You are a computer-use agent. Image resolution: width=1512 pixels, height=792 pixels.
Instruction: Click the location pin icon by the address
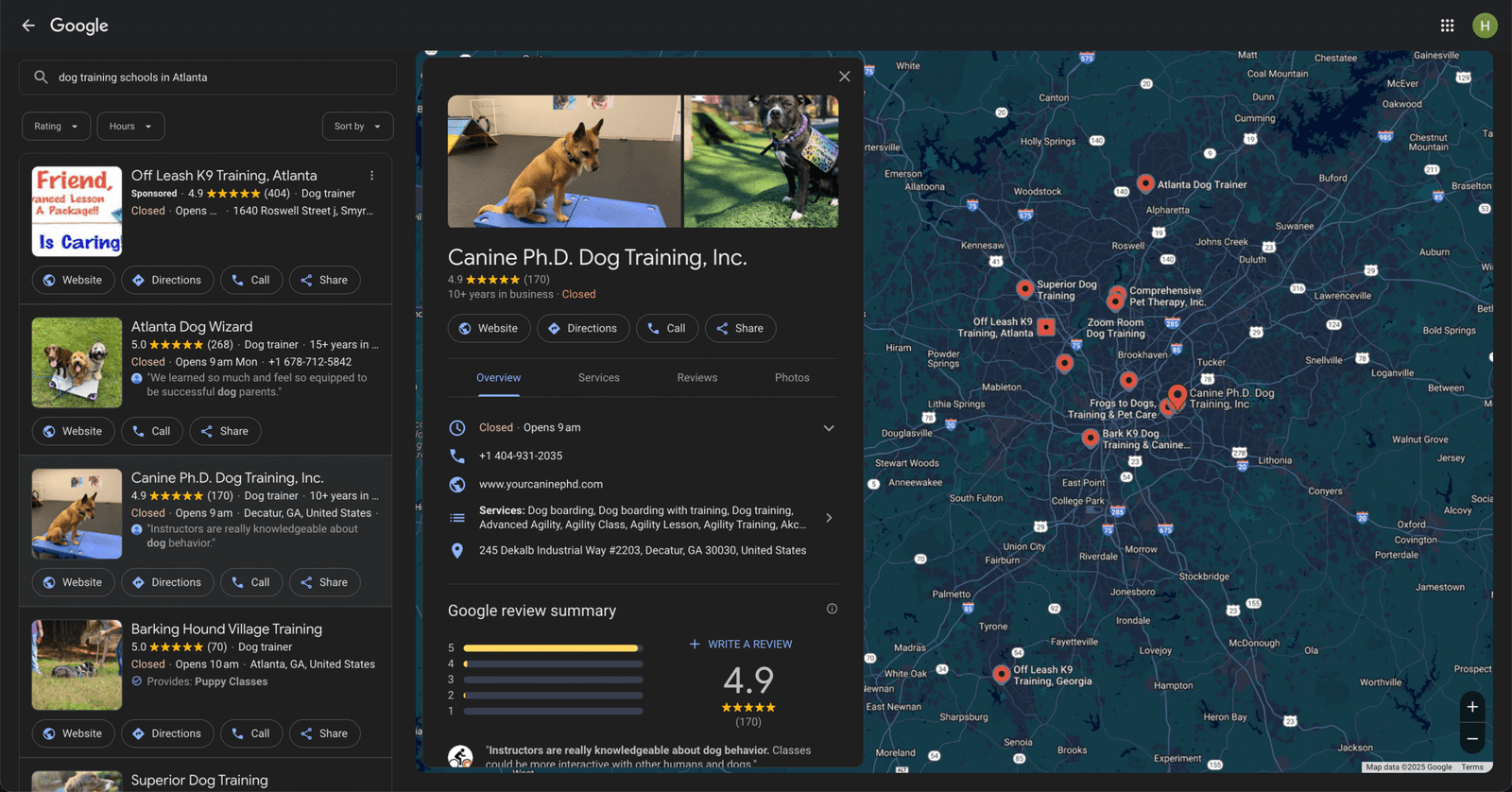(x=457, y=550)
